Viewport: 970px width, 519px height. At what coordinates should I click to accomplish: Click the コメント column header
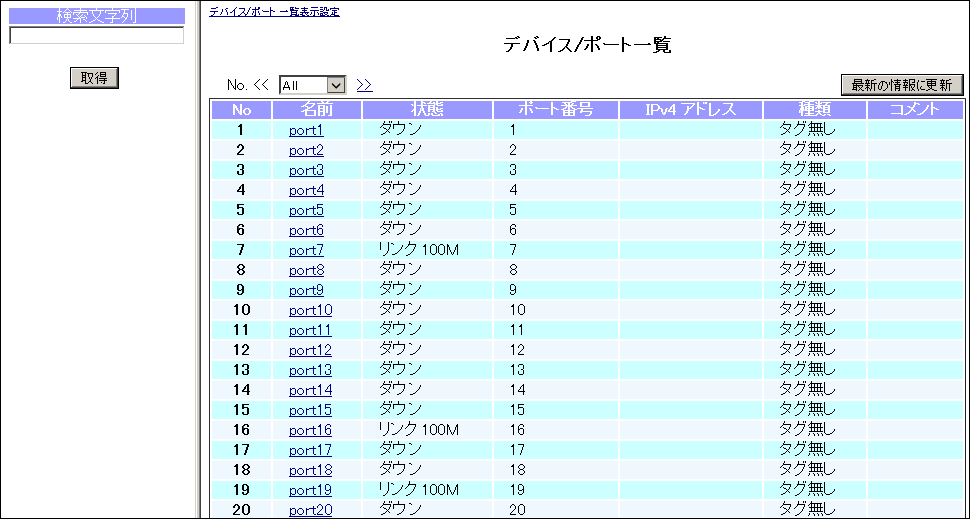[x=915, y=109]
